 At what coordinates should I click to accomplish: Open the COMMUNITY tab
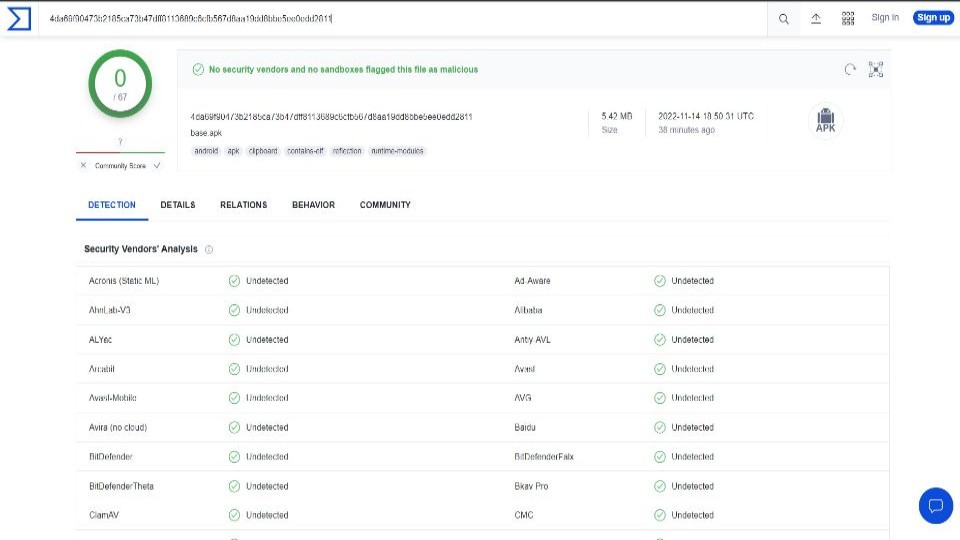point(385,205)
